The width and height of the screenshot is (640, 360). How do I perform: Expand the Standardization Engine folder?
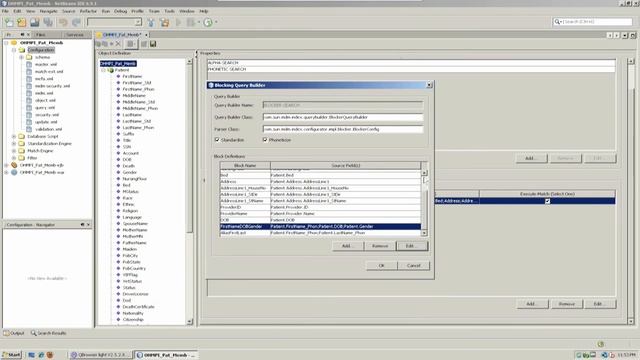[14, 144]
